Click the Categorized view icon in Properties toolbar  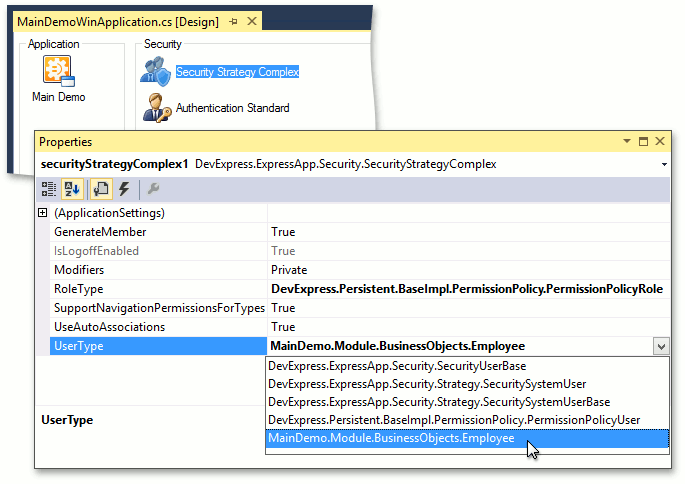(x=48, y=189)
